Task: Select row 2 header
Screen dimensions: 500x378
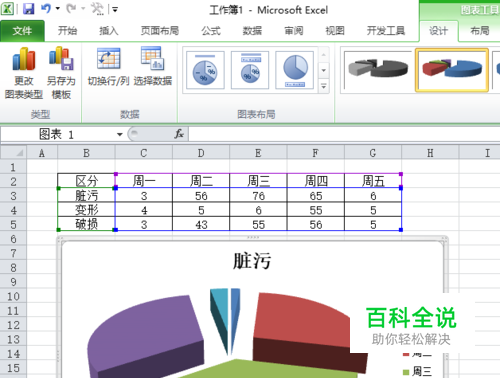Action: point(13,181)
